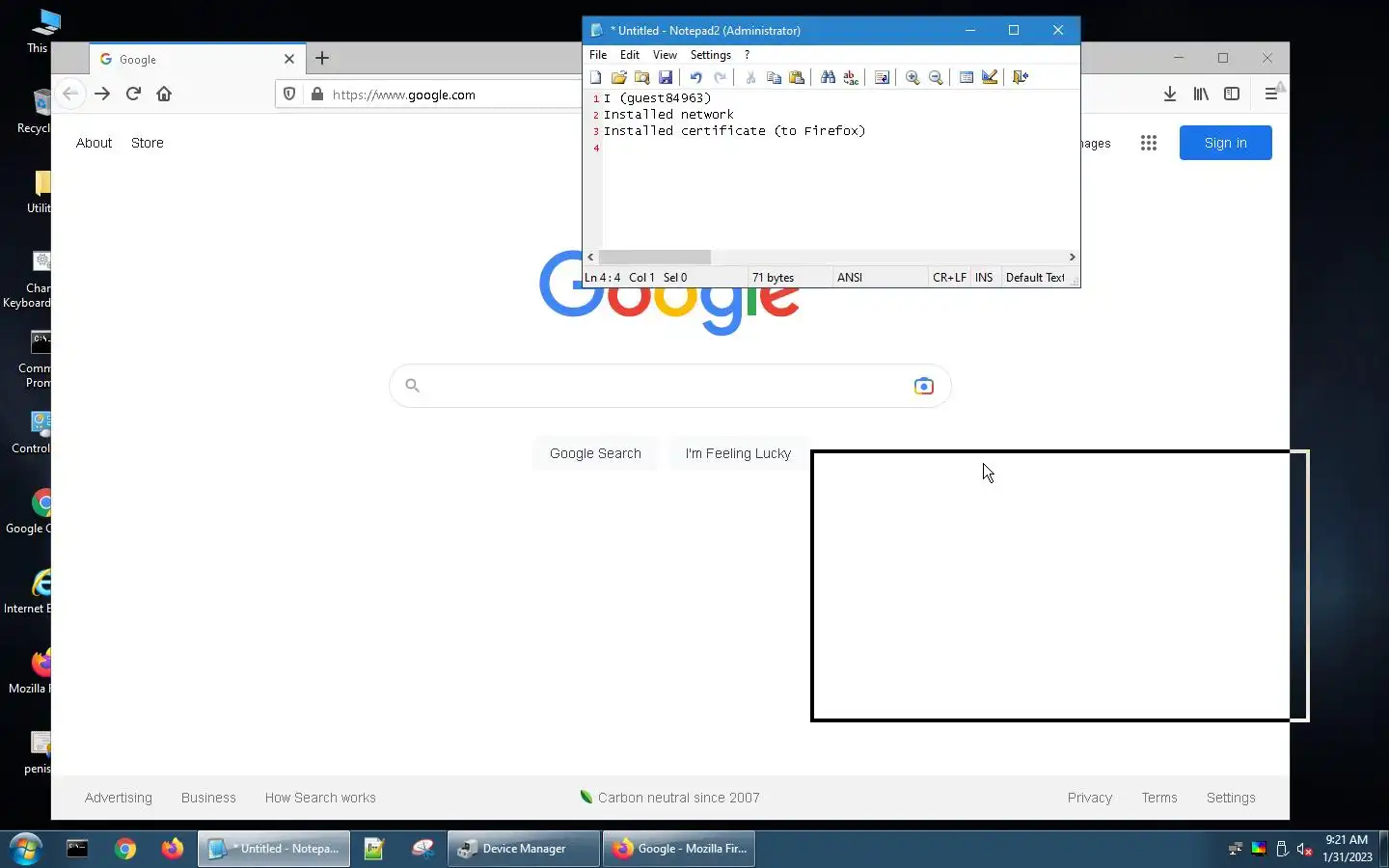The image size is (1389, 868).
Task: Open the View menu in Notepad2
Action: pos(665,55)
